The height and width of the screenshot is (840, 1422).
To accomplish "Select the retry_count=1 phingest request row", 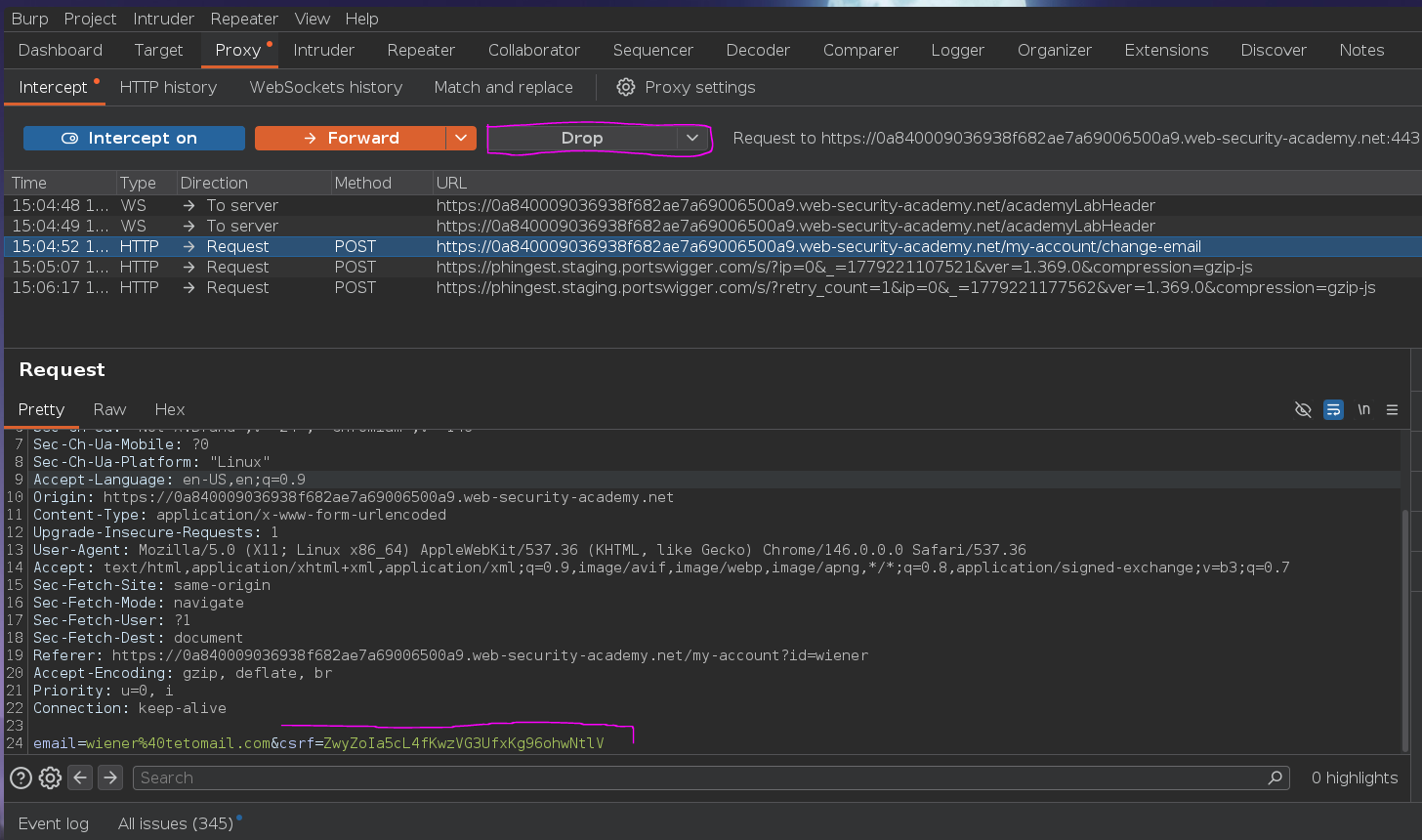I will tap(713, 287).
